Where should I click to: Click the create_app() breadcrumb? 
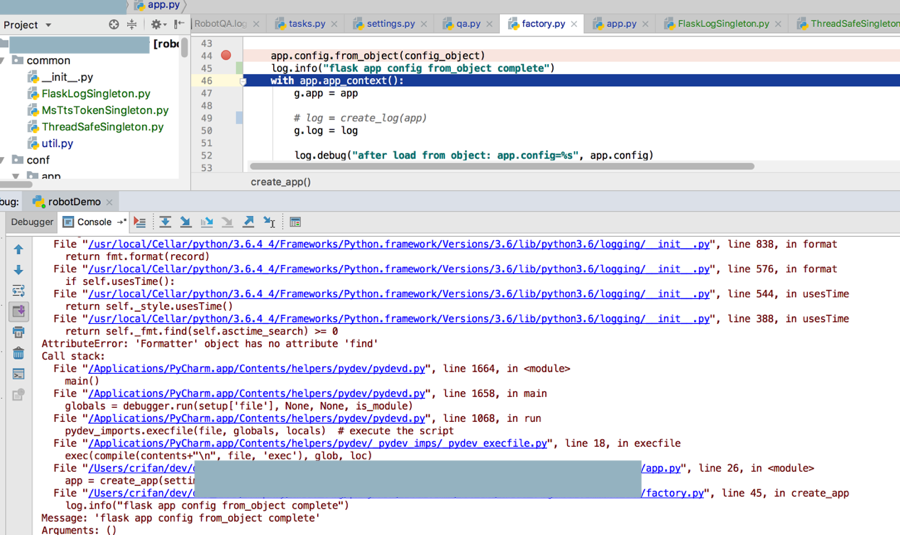[281, 182]
